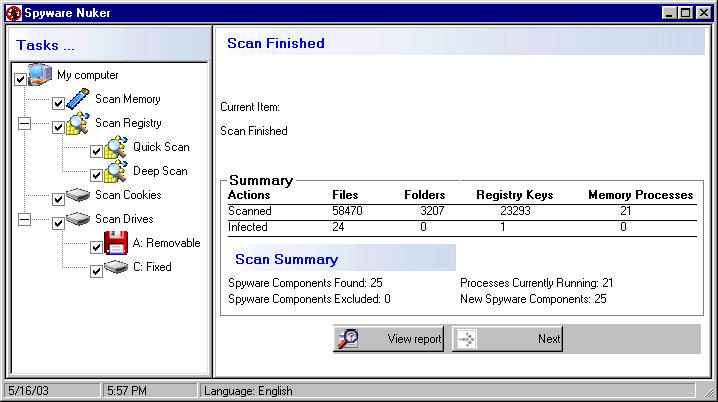
Task: Uncheck the C: Fixed checkbox
Action: coord(96,271)
